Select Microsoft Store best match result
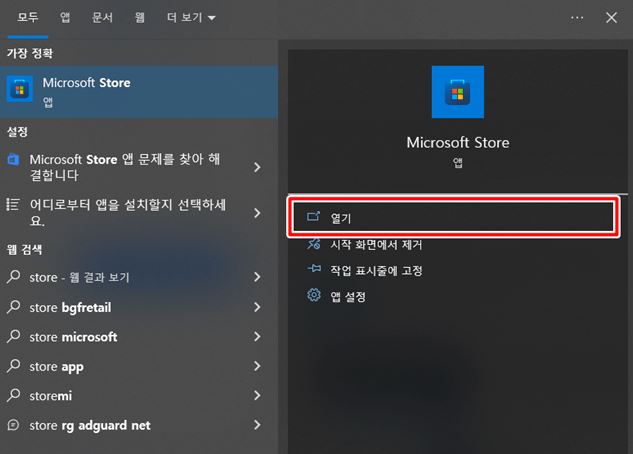This screenshot has height=454, width=633. pos(139,92)
